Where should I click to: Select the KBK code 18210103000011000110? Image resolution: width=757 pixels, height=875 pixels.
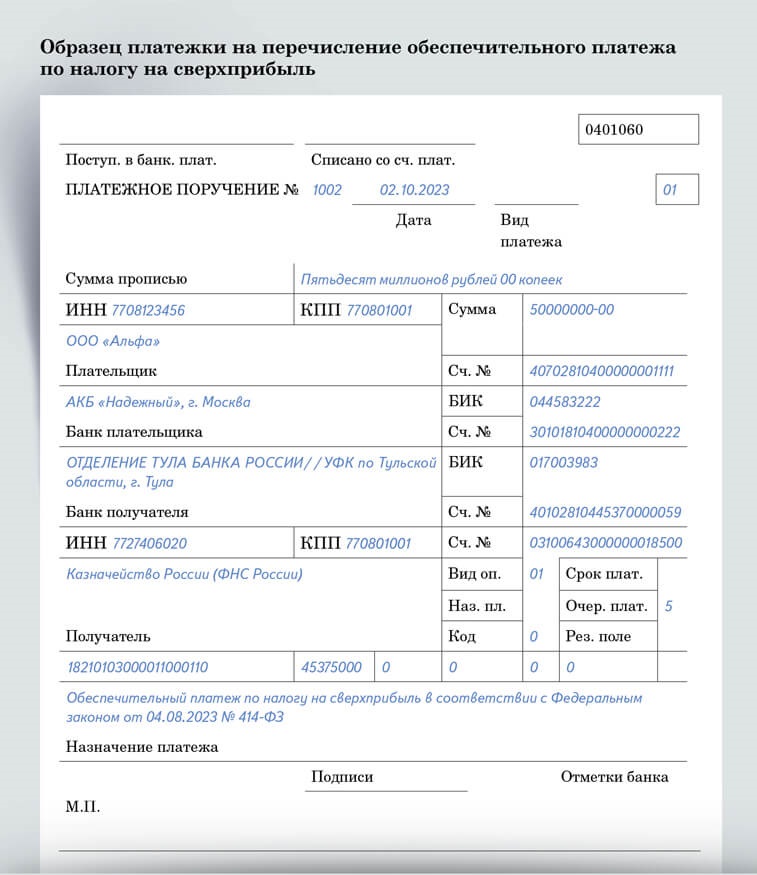pyautogui.click(x=137, y=667)
